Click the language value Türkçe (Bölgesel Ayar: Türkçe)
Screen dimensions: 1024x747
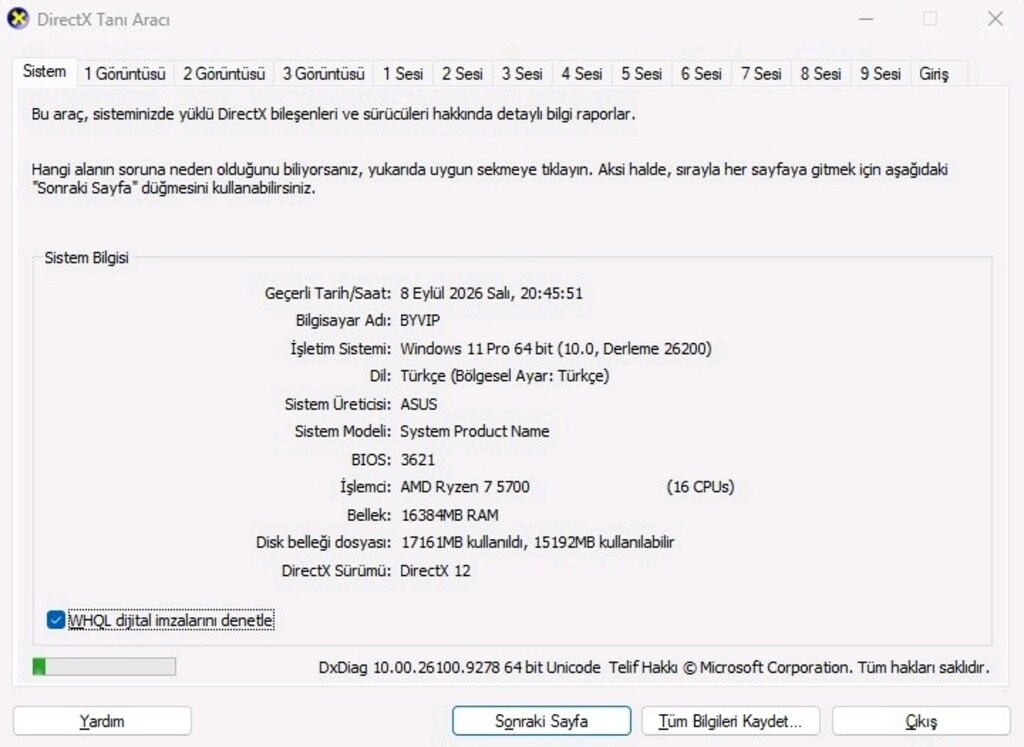click(504, 376)
